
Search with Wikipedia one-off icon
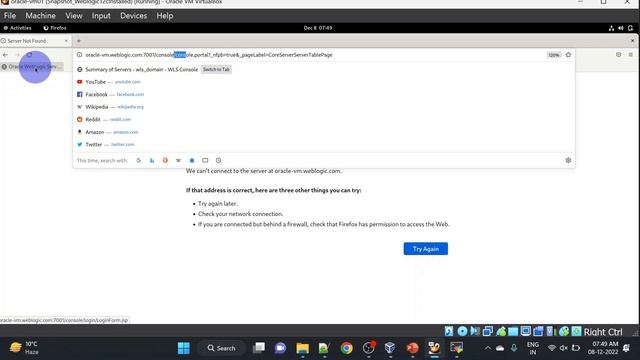(178, 160)
